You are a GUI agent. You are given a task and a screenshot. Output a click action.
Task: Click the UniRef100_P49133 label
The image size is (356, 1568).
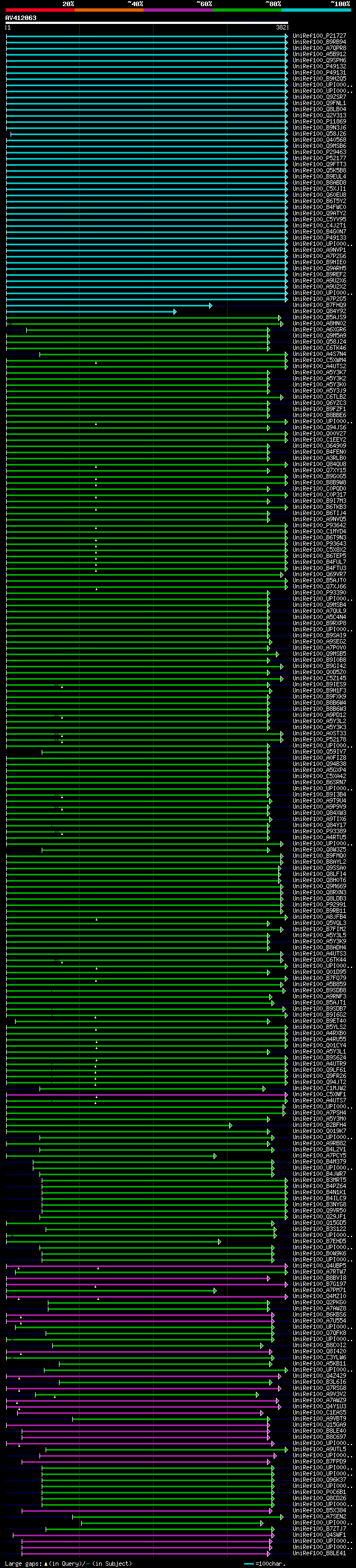pyautogui.click(x=319, y=238)
